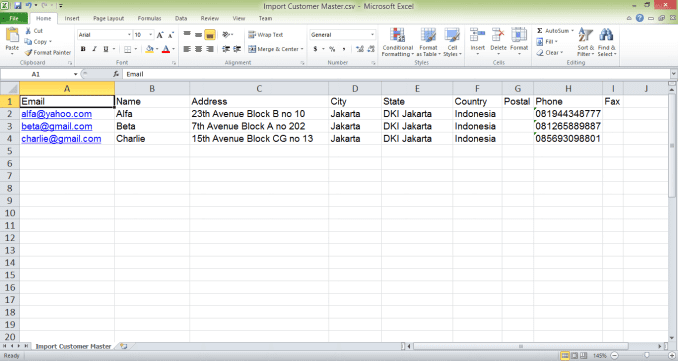Click the Cut scissors icon

pyautogui.click(x=28, y=31)
